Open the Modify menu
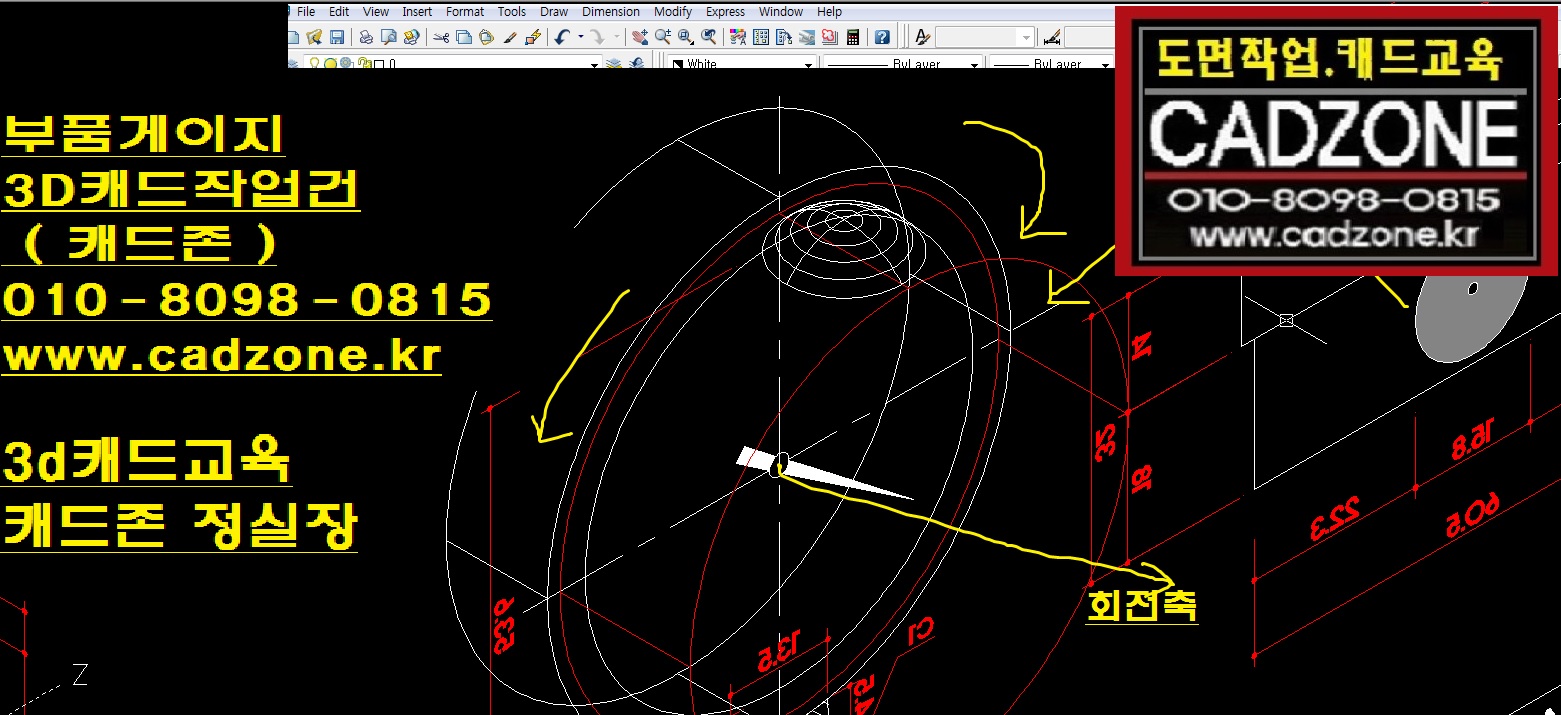 673,12
